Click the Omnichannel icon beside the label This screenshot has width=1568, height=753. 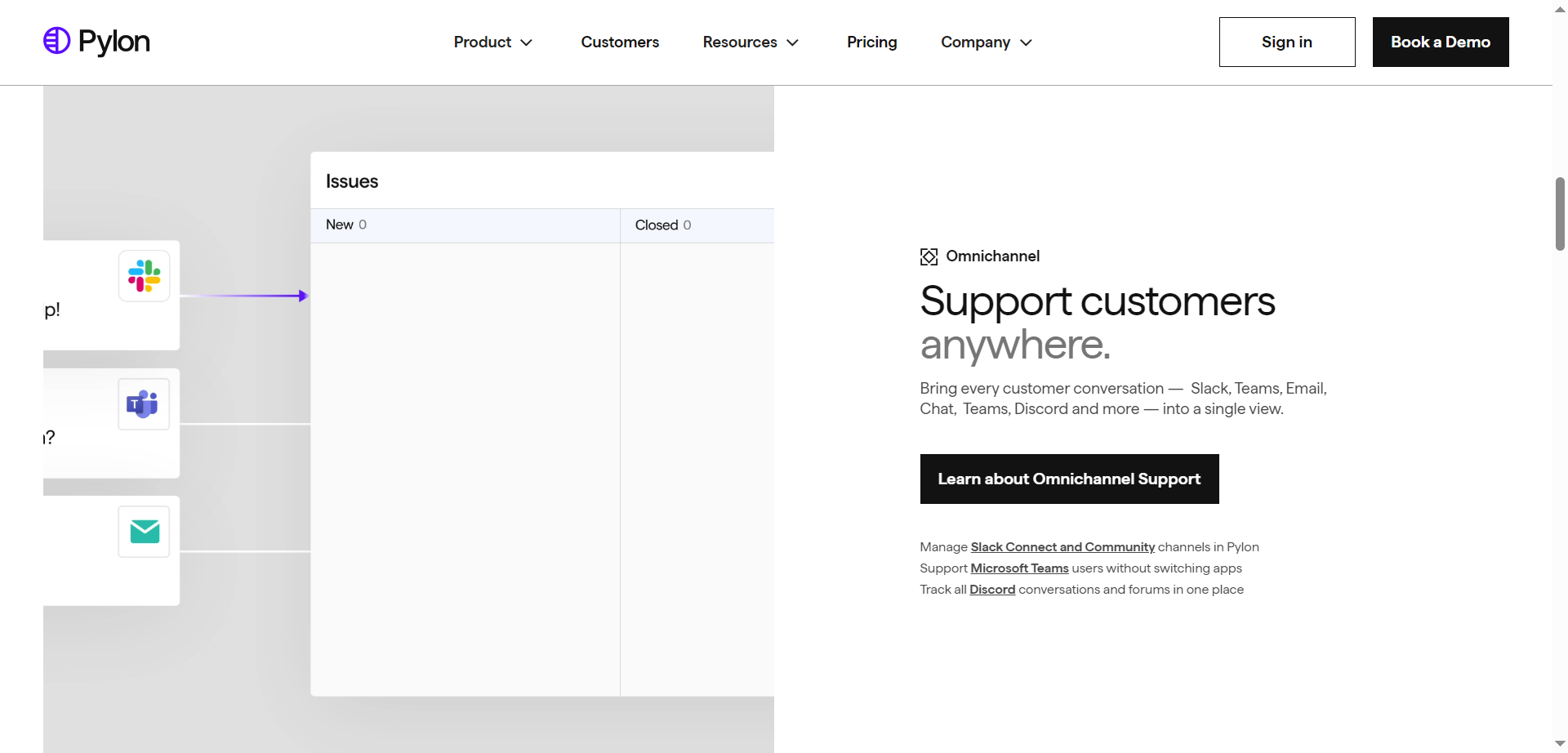point(929,256)
